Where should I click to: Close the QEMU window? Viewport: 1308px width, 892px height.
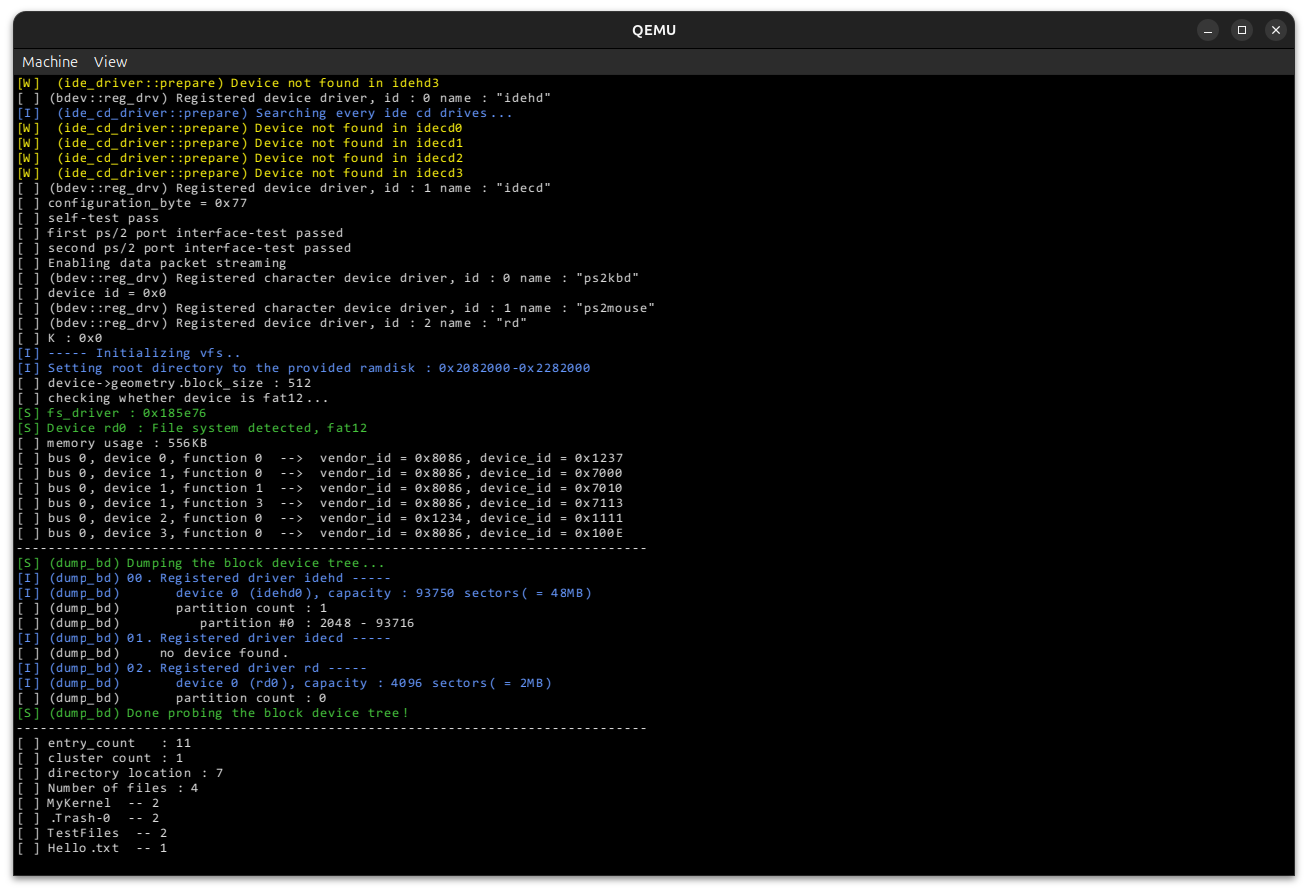point(1275,30)
